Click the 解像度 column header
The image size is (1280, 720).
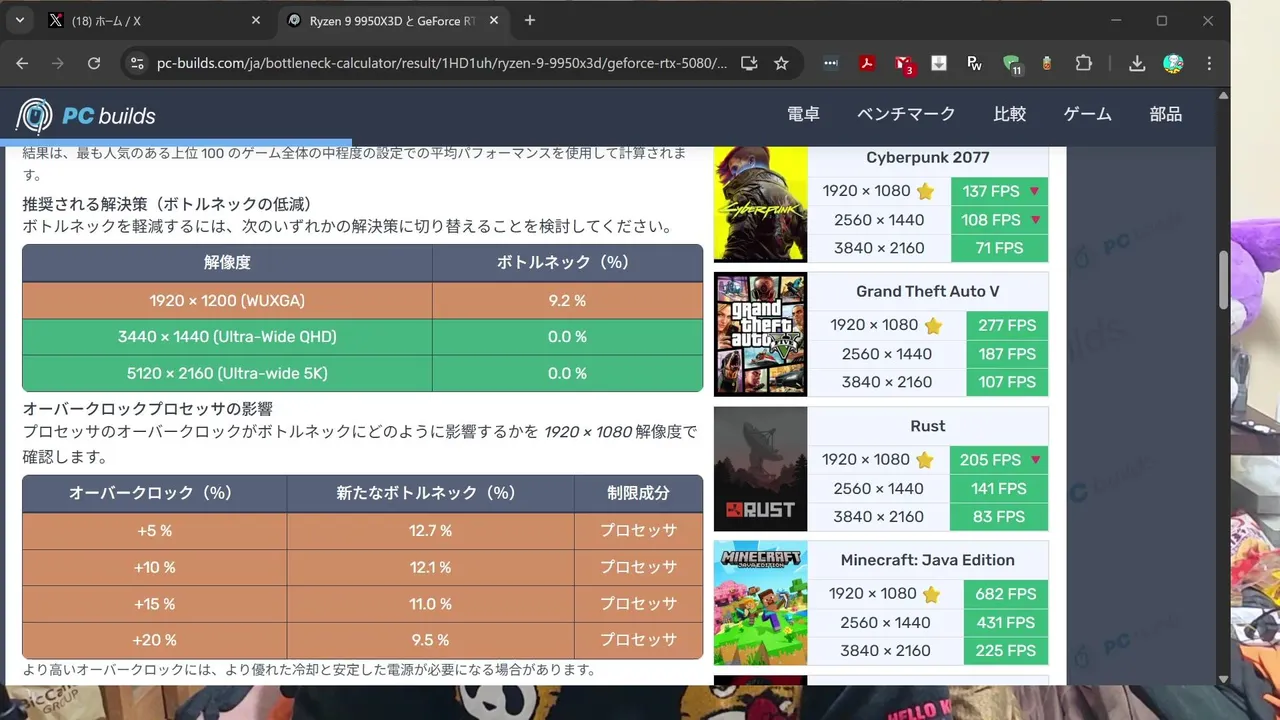tap(227, 263)
